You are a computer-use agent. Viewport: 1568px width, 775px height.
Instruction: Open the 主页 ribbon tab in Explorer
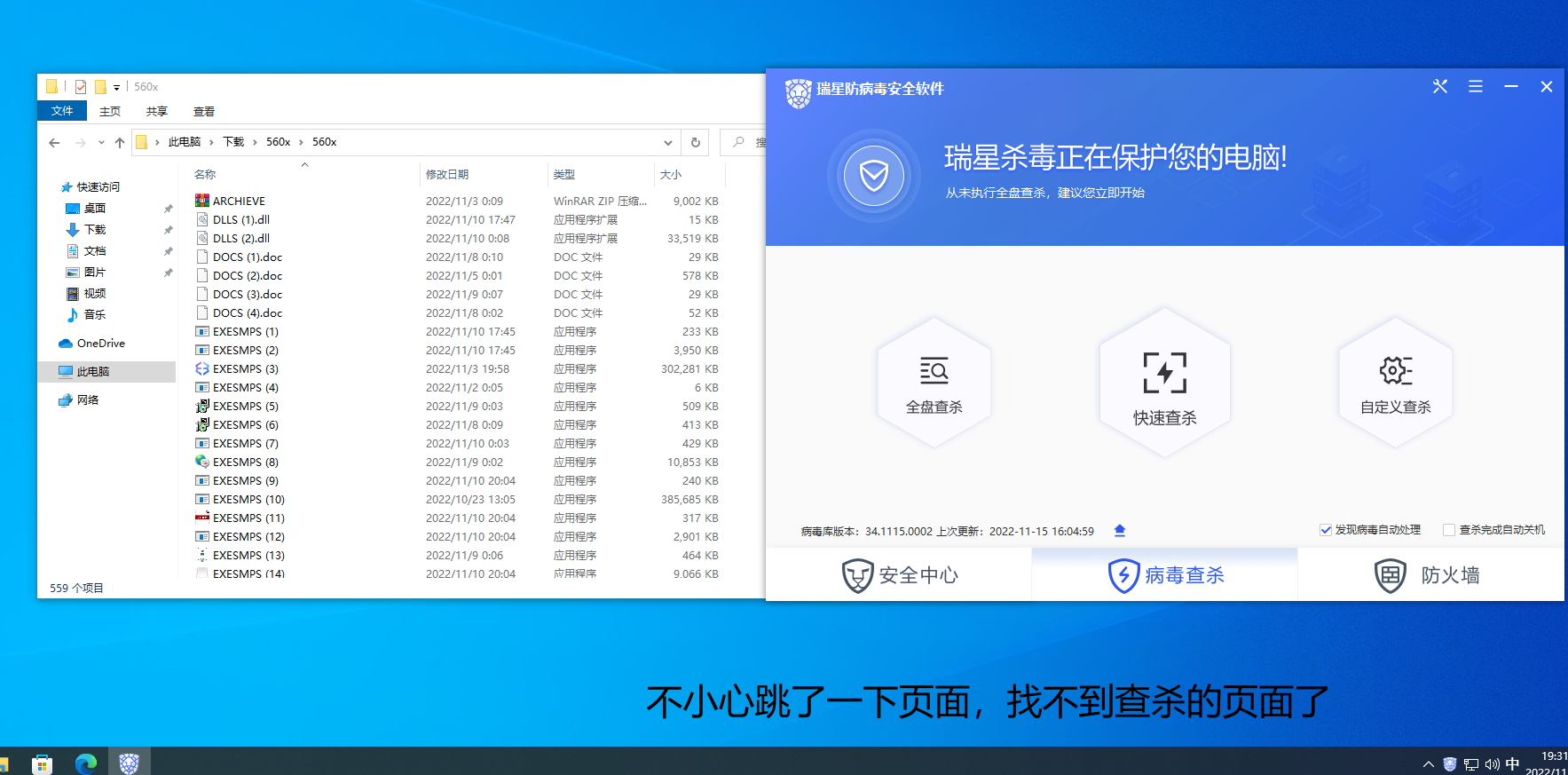pyautogui.click(x=110, y=111)
